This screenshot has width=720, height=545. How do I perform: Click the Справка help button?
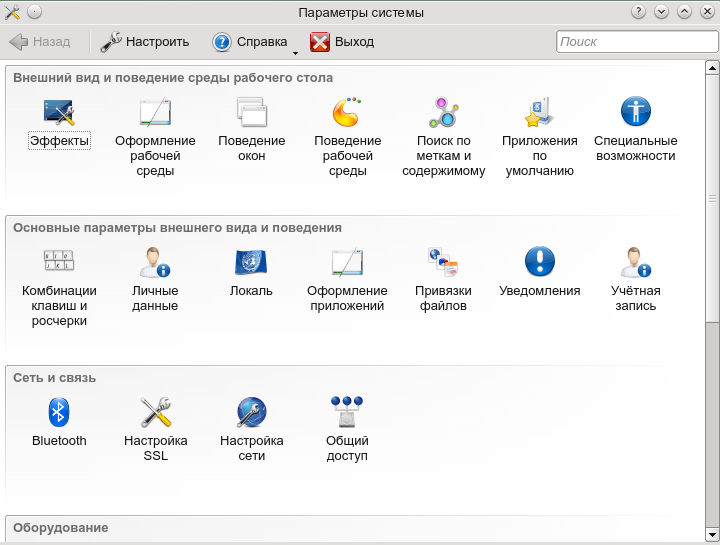tap(250, 42)
